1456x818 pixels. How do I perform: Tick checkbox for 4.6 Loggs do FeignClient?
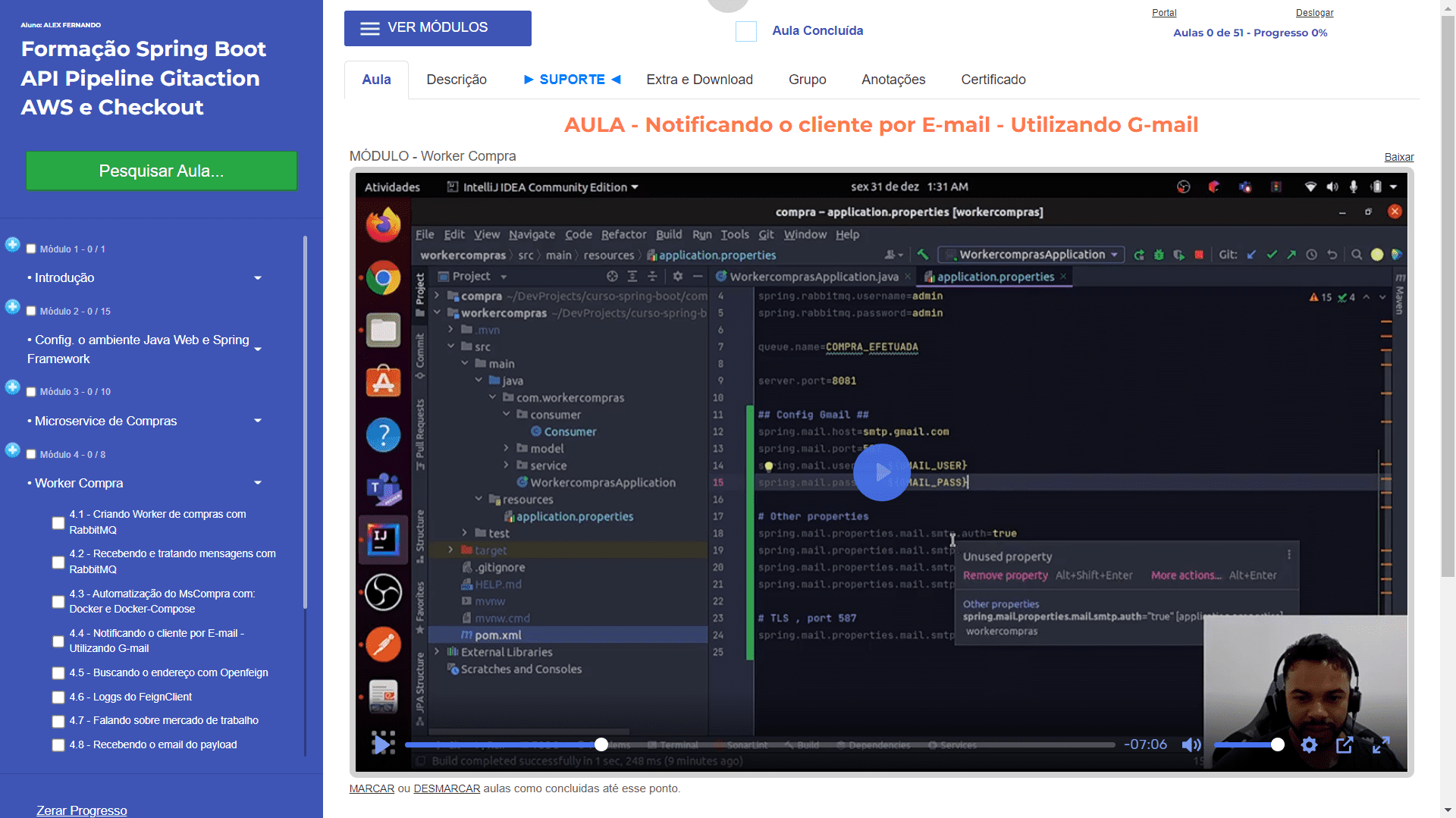pyautogui.click(x=58, y=697)
